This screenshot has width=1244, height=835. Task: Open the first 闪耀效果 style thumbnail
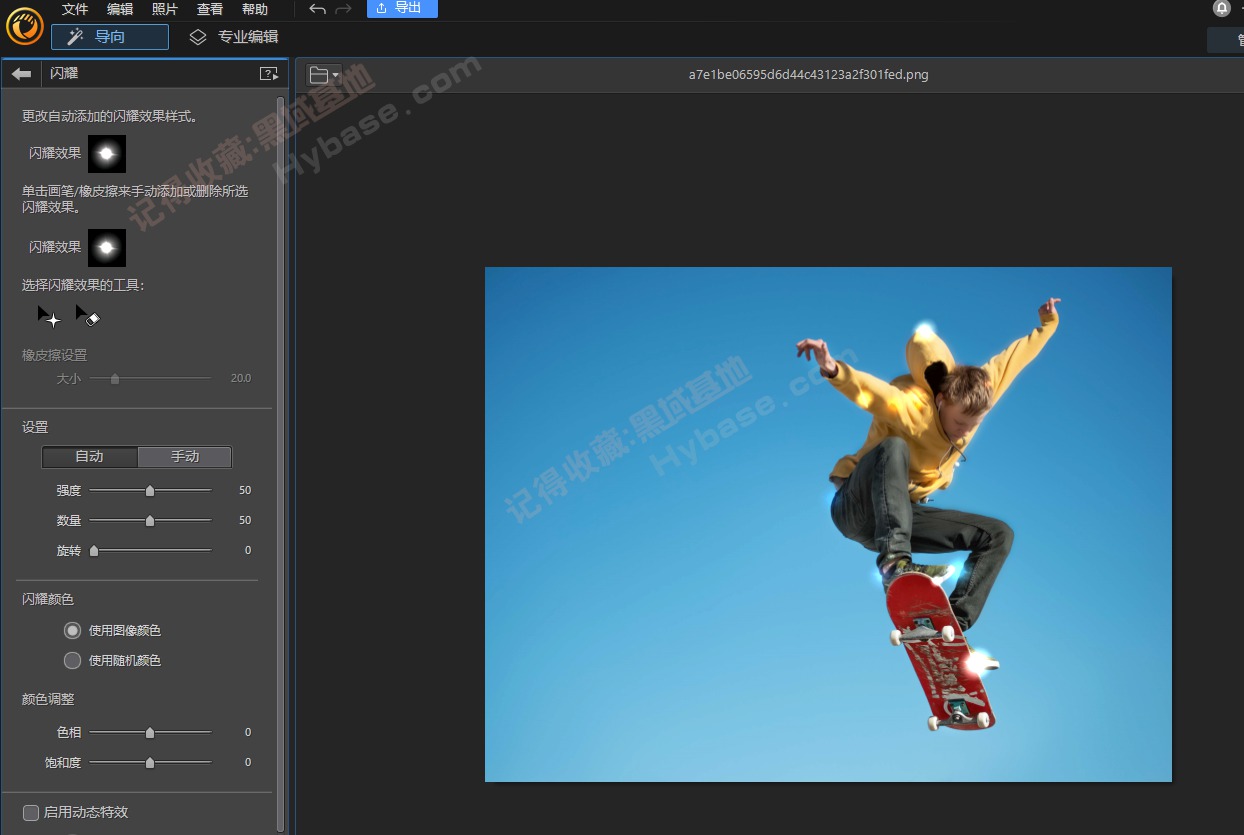[x=106, y=153]
